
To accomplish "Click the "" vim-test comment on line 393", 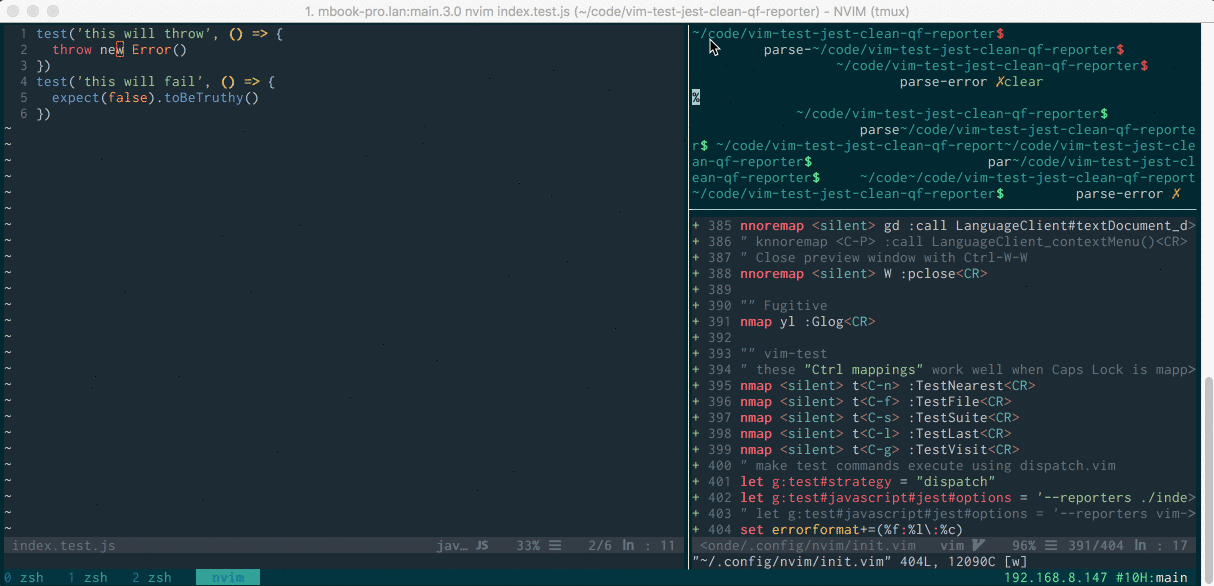I will click(x=784, y=354).
